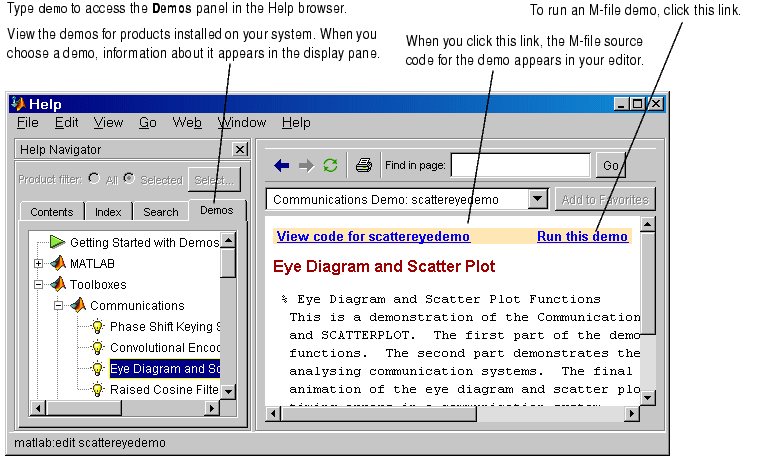Click the Communications node icon

tap(78, 305)
